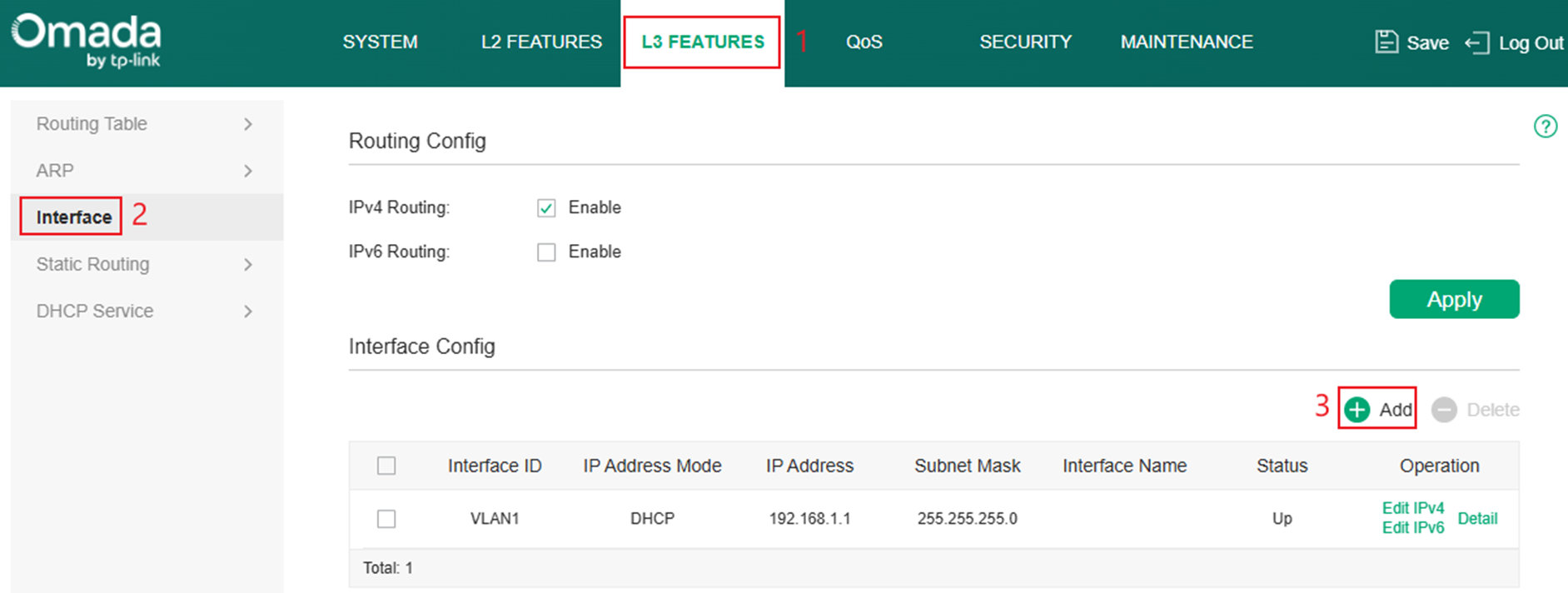The width and height of the screenshot is (1568, 593).
Task: Open the Edit IPv4 link for VLAN1
Action: (1412, 508)
